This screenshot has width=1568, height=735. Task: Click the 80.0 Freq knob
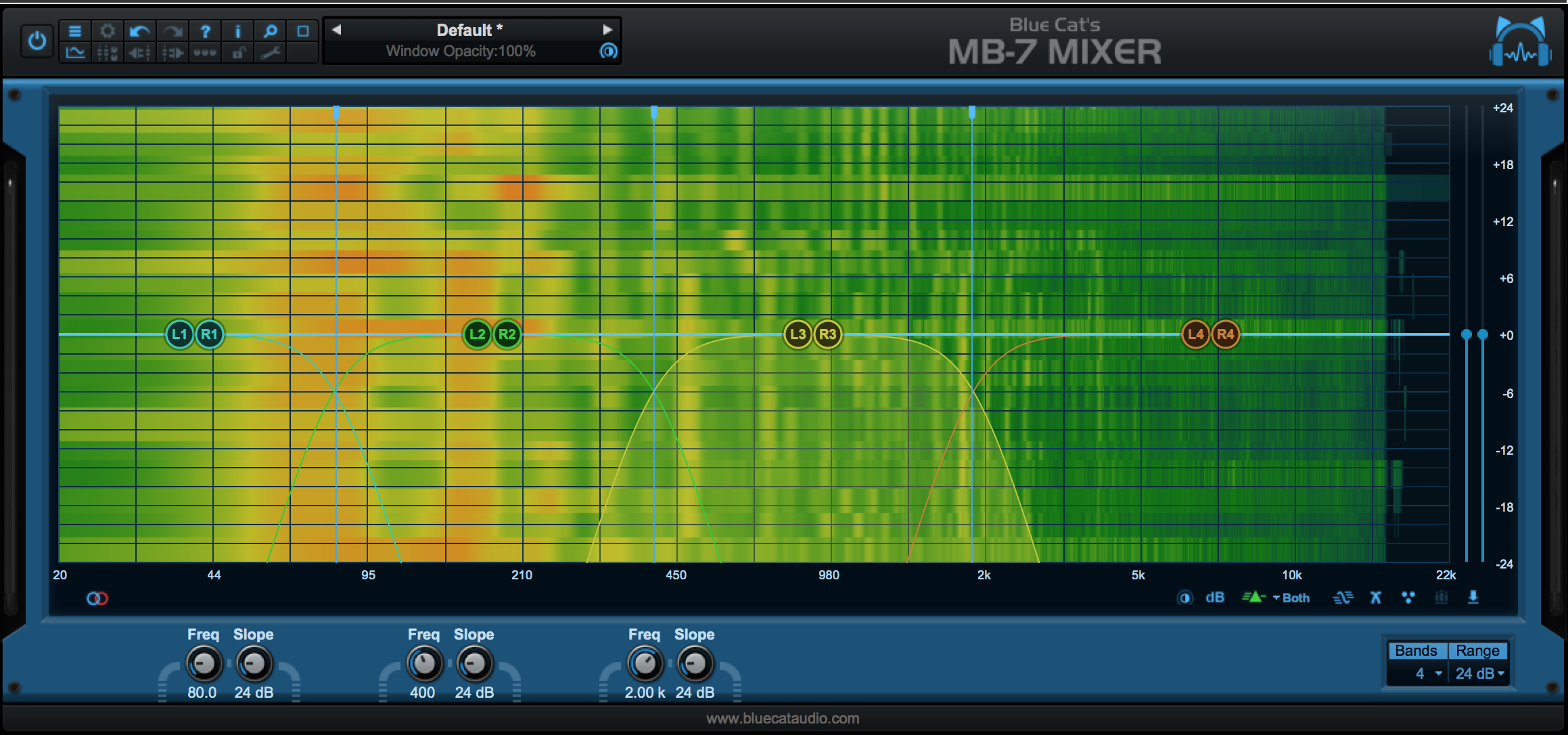coord(204,664)
